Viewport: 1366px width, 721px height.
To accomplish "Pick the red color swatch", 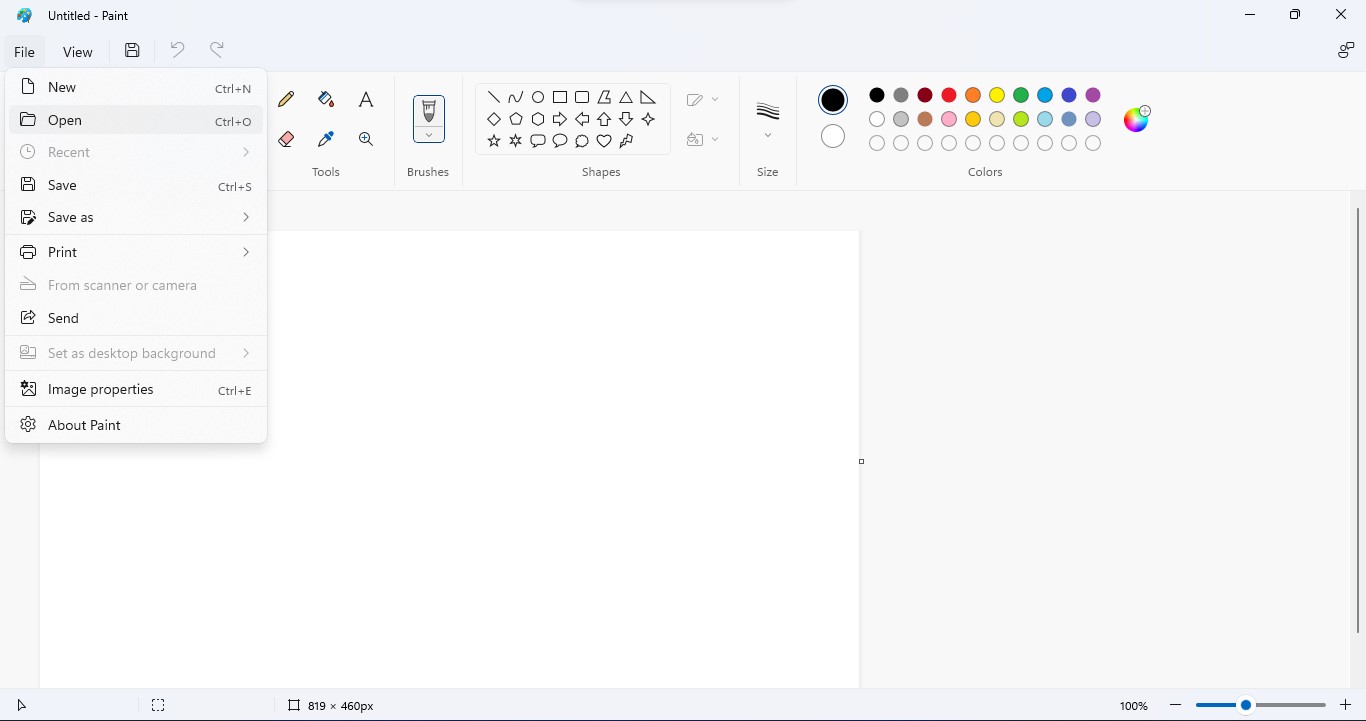I will [x=949, y=95].
